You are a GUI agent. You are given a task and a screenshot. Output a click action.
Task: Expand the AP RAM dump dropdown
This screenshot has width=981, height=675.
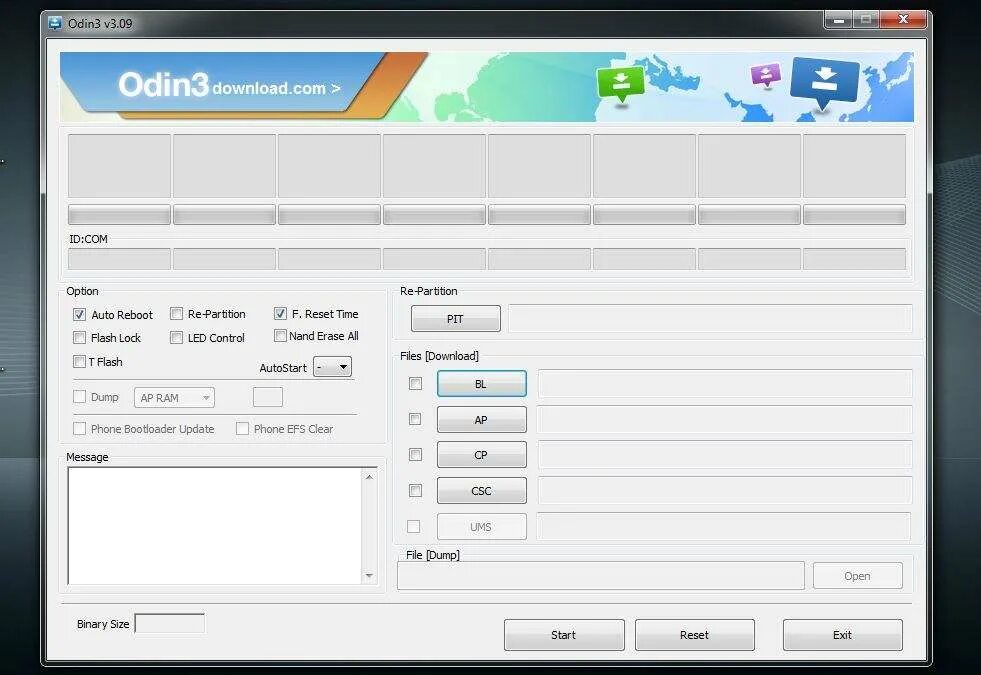pyautogui.click(x=175, y=398)
